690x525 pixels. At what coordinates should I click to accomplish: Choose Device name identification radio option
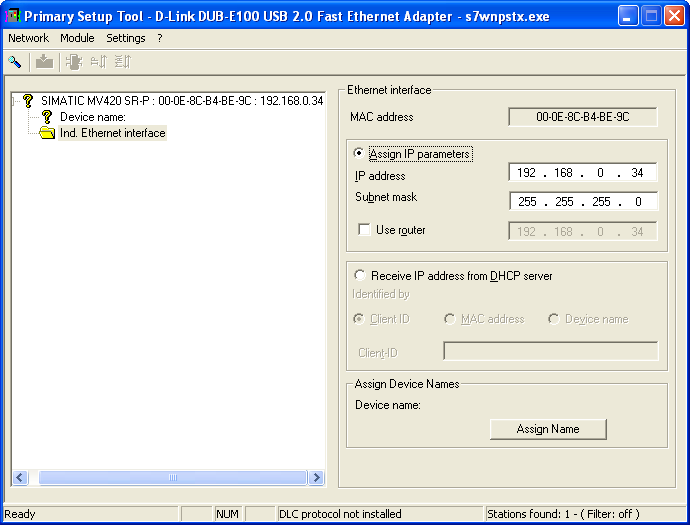tap(554, 319)
